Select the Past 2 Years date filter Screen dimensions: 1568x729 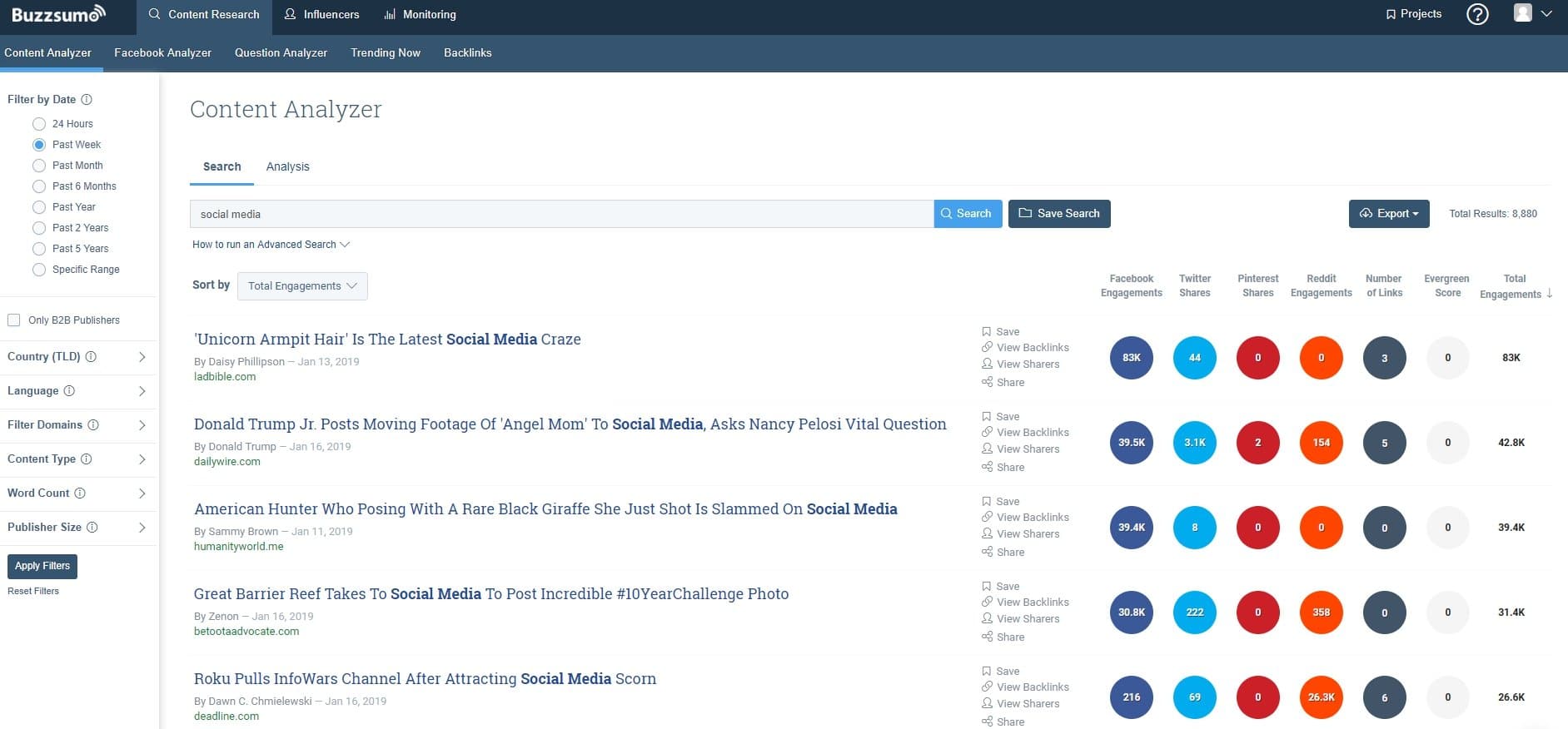pyautogui.click(x=39, y=228)
